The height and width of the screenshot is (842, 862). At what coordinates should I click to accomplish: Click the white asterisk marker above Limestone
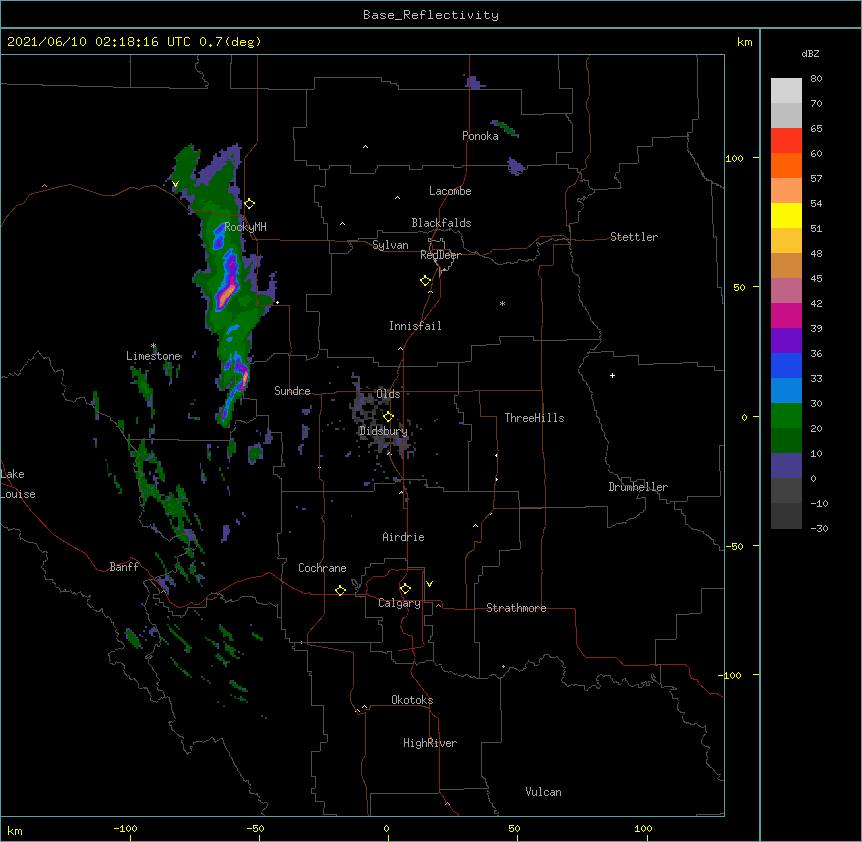tap(153, 346)
